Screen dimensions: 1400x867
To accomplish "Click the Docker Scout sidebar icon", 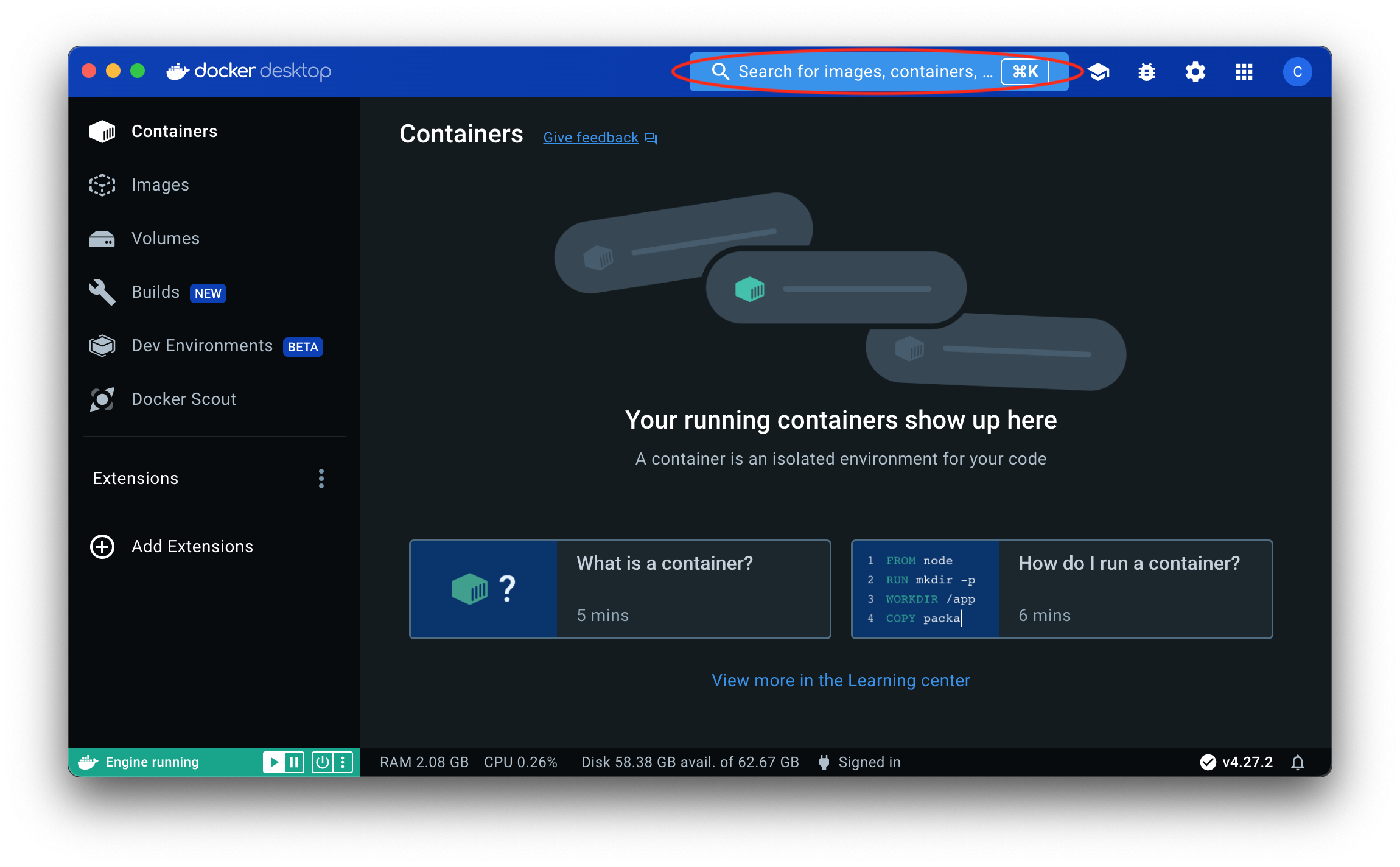I will click(x=102, y=399).
